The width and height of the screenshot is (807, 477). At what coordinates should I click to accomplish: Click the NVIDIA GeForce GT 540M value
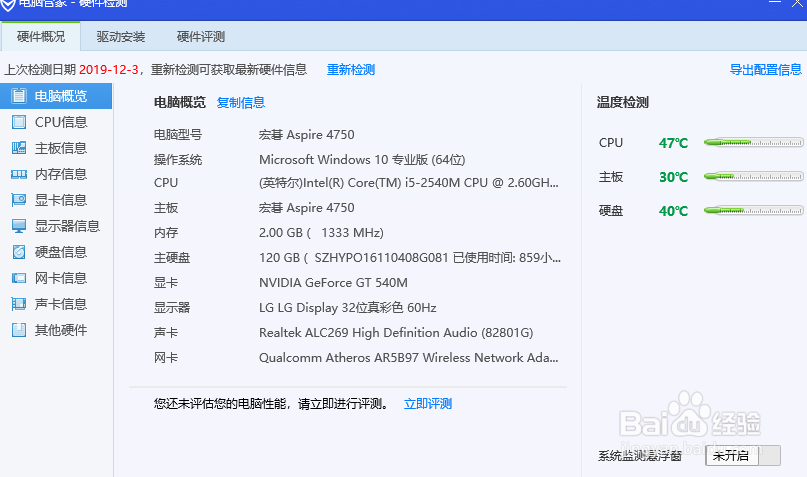[x=333, y=282]
